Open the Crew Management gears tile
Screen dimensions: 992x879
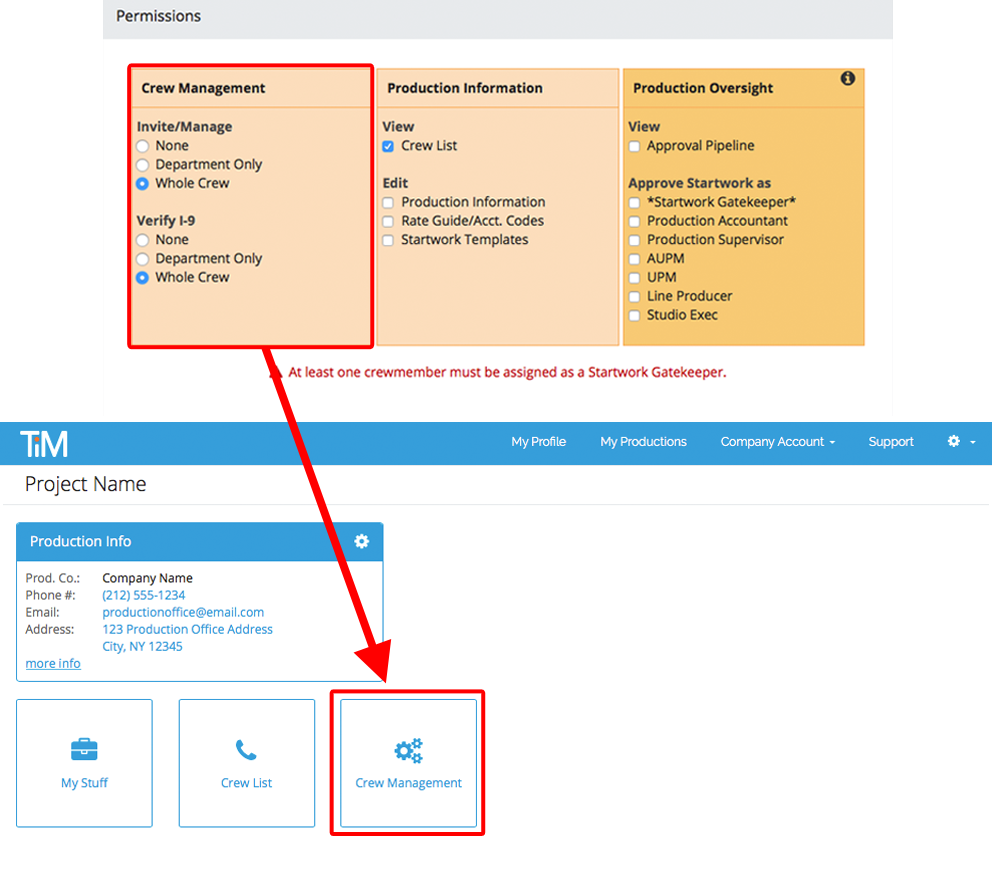(x=408, y=763)
